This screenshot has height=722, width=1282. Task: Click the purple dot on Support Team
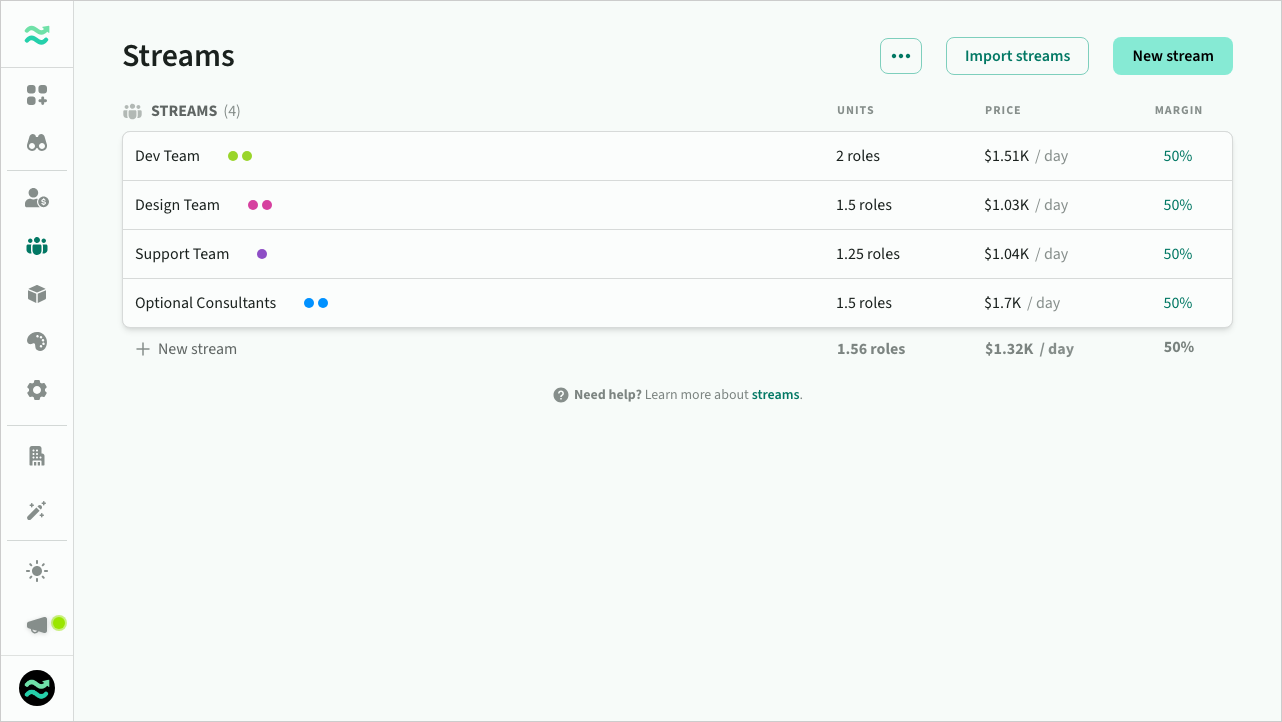click(x=262, y=254)
